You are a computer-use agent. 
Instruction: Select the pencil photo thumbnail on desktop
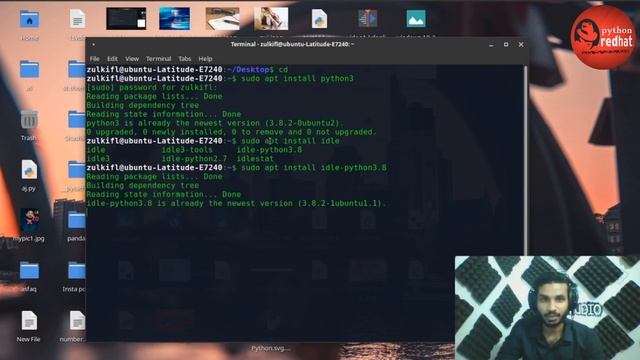tap(271, 18)
